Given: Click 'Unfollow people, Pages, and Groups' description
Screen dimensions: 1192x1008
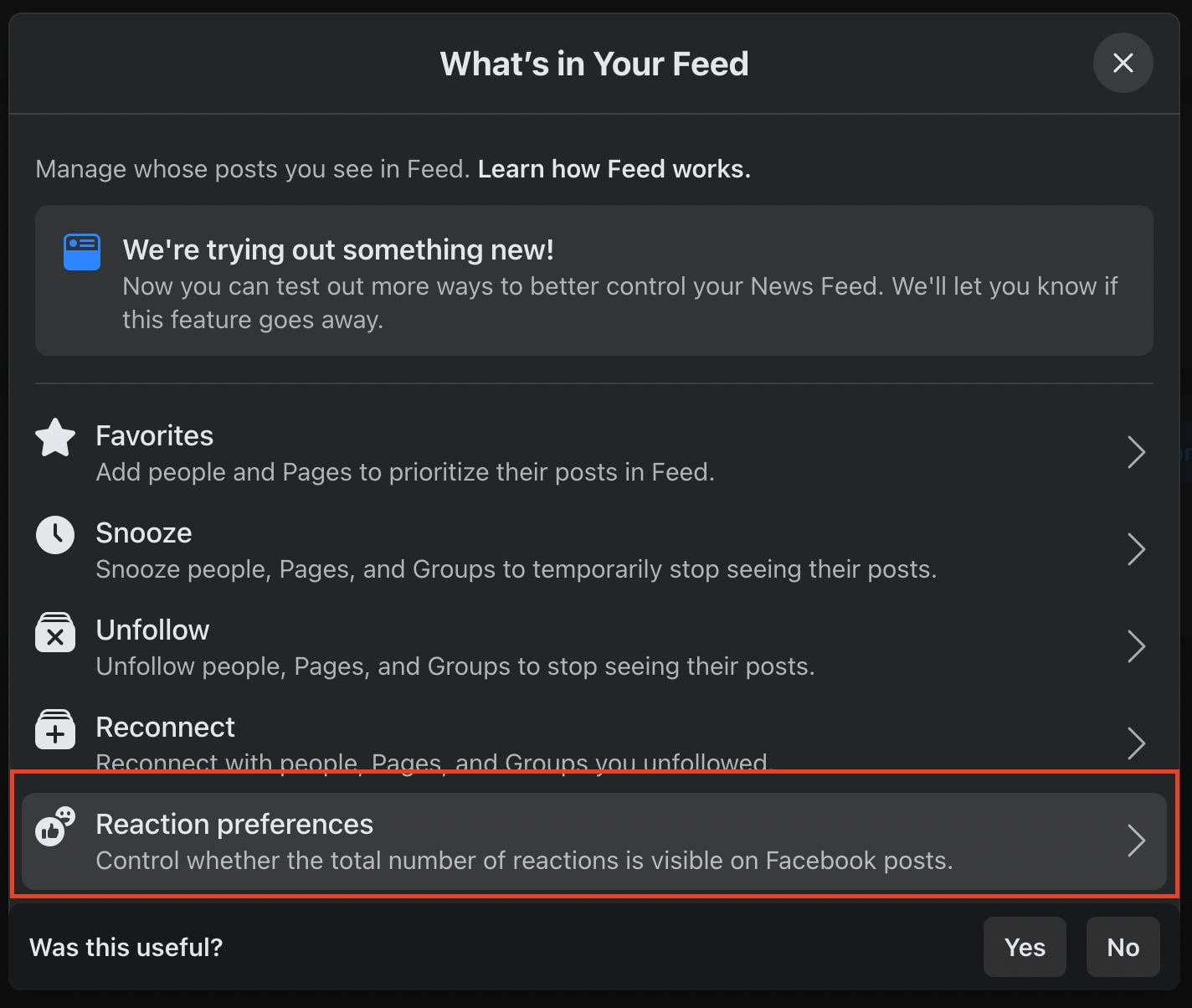Looking at the screenshot, I should (x=455, y=666).
